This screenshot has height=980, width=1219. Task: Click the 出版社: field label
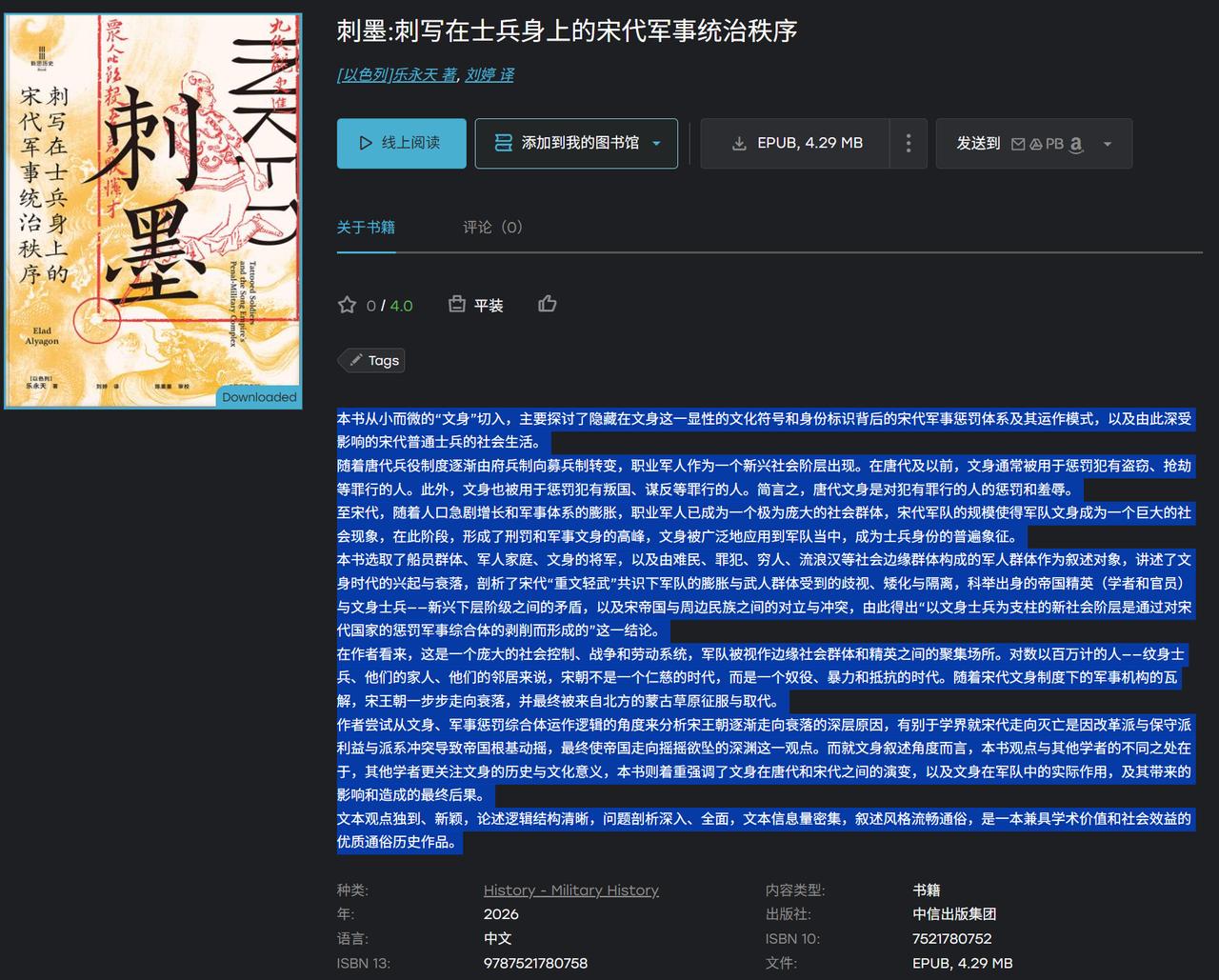click(x=789, y=914)
